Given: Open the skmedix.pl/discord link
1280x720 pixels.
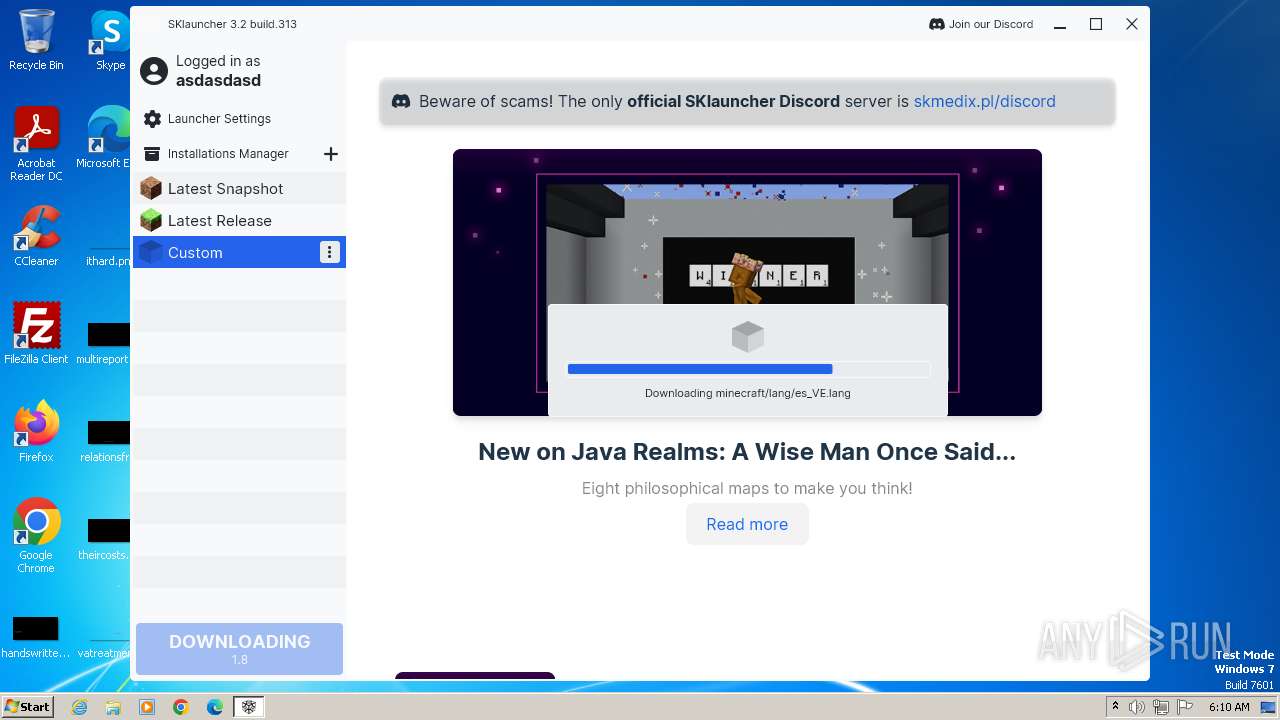Looking at the screenshot, I should pos(984,101).
